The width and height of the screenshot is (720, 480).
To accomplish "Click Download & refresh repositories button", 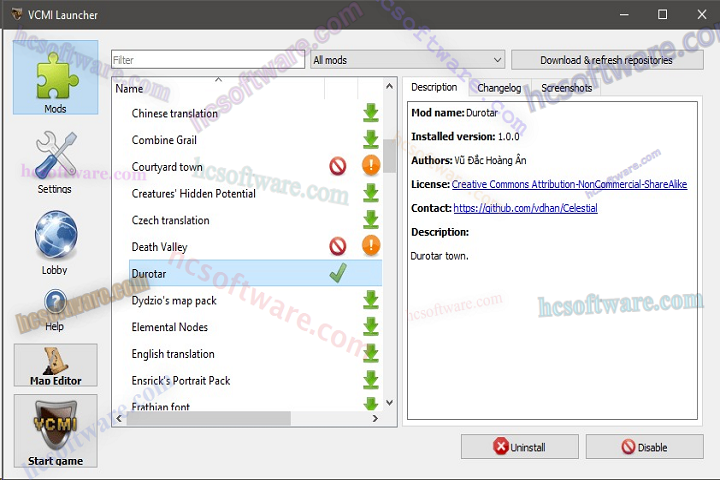I will coord(607,60).
